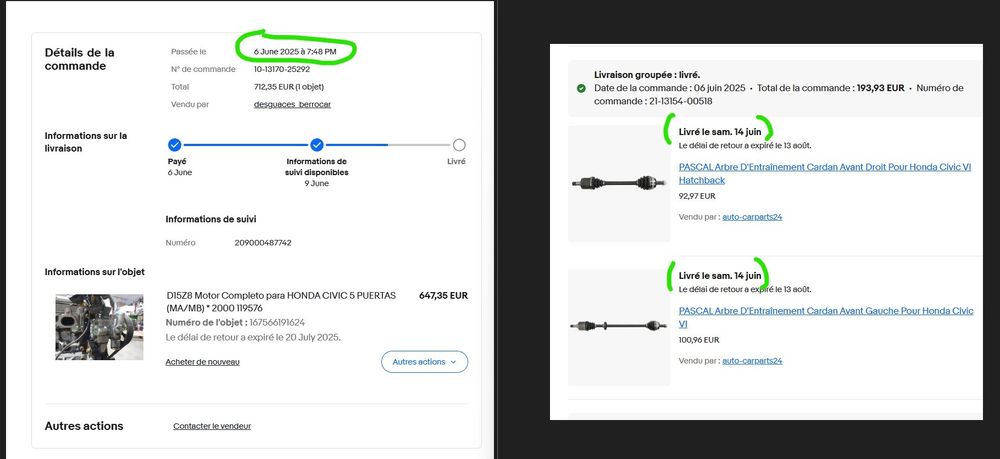The image size is (1000, 459).
Task: Select Livraison groupée : livré. heading
Action: point(647,75)
